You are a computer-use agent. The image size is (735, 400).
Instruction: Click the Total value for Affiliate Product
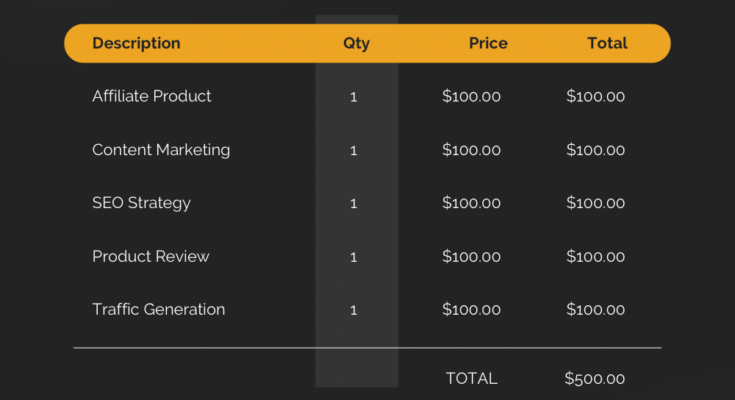click(595, 97)
